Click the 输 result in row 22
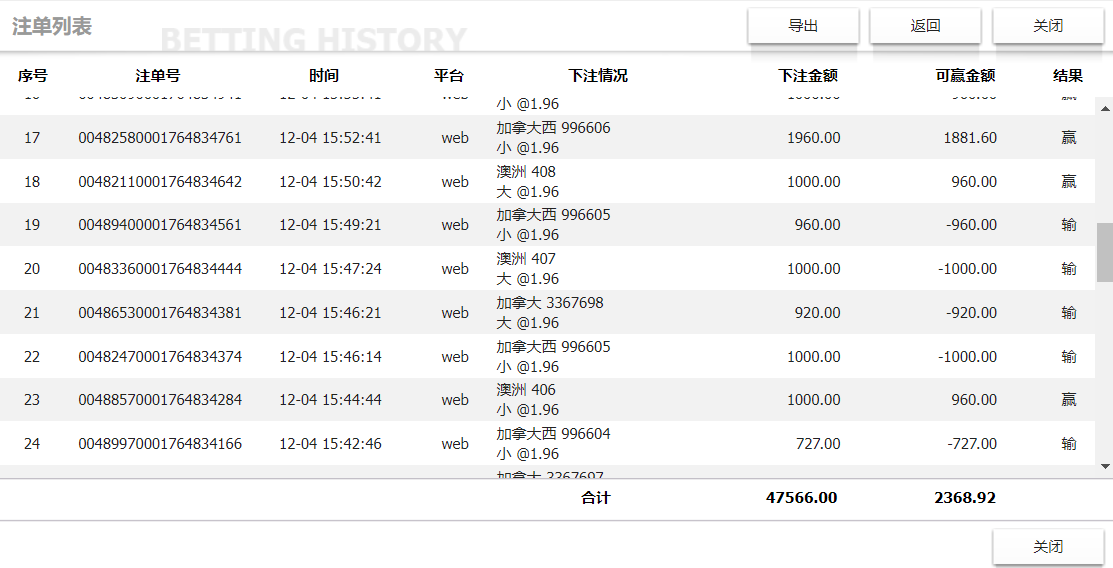The height and width of the screenshot is (568, 1113). (1069, 357)
